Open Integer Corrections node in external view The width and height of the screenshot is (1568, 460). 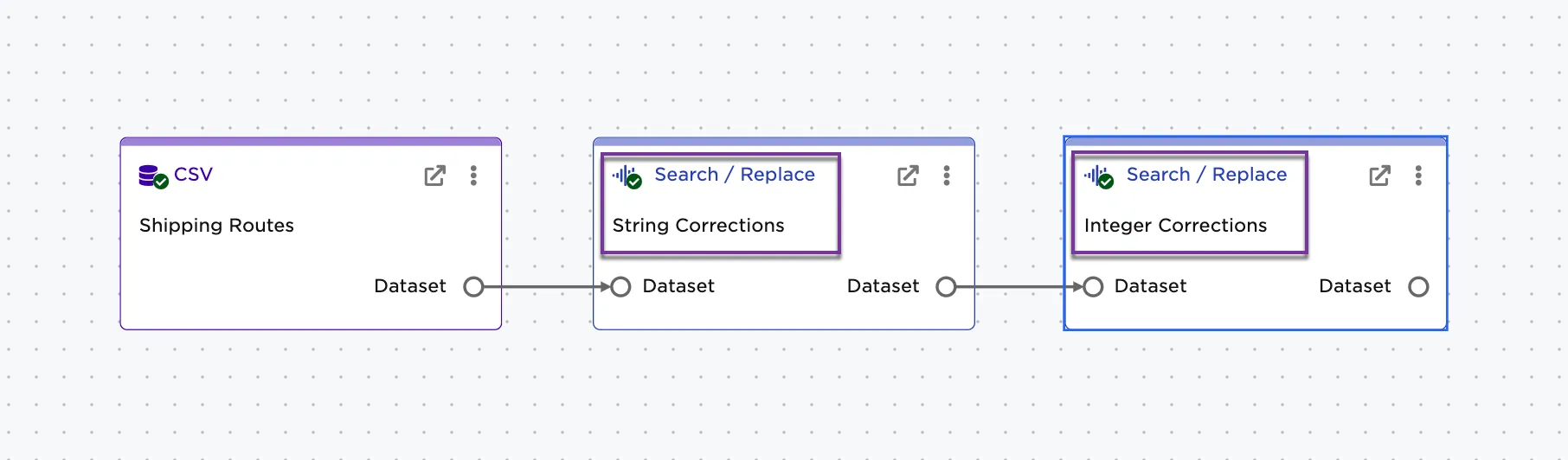(1379, 176)
